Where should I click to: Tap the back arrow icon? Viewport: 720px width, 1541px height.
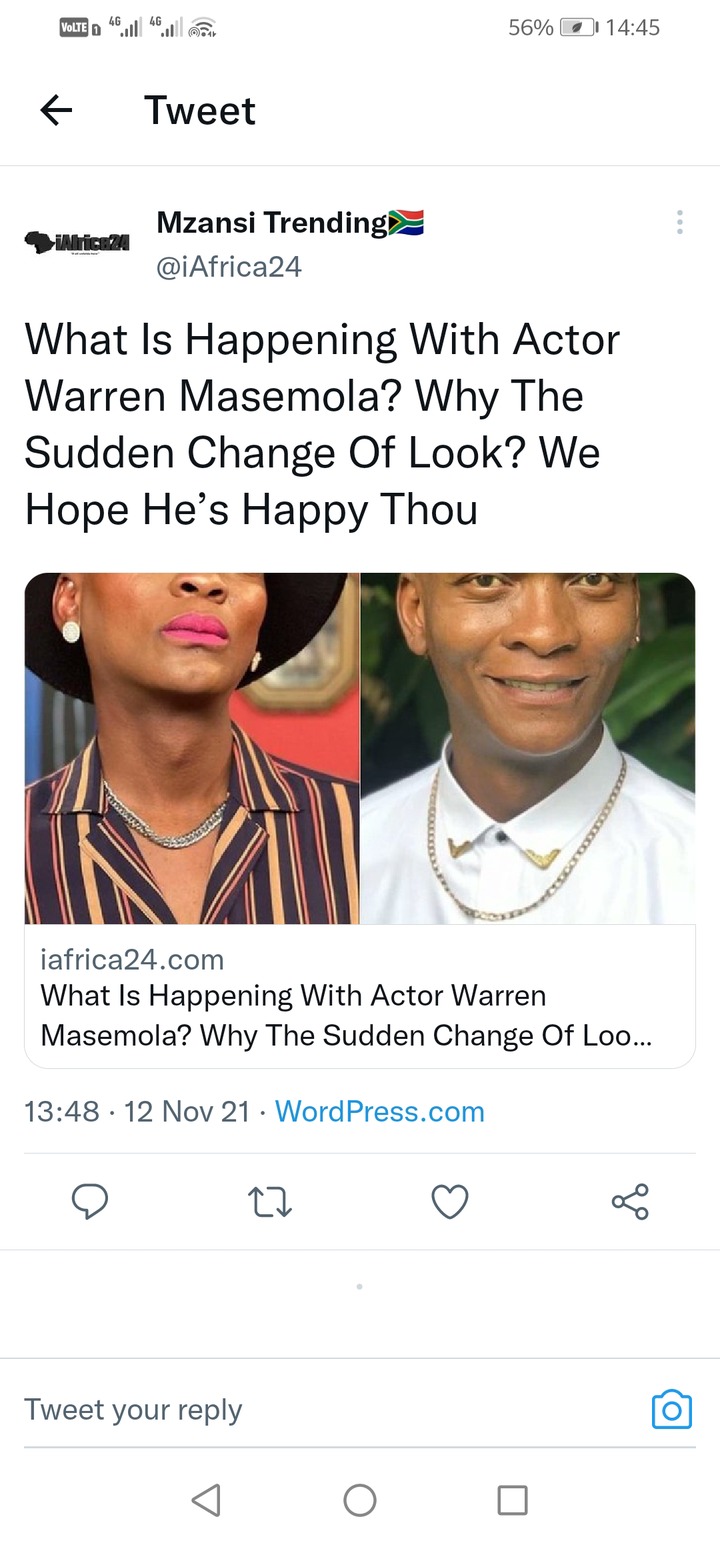click(x=57, y=110)
